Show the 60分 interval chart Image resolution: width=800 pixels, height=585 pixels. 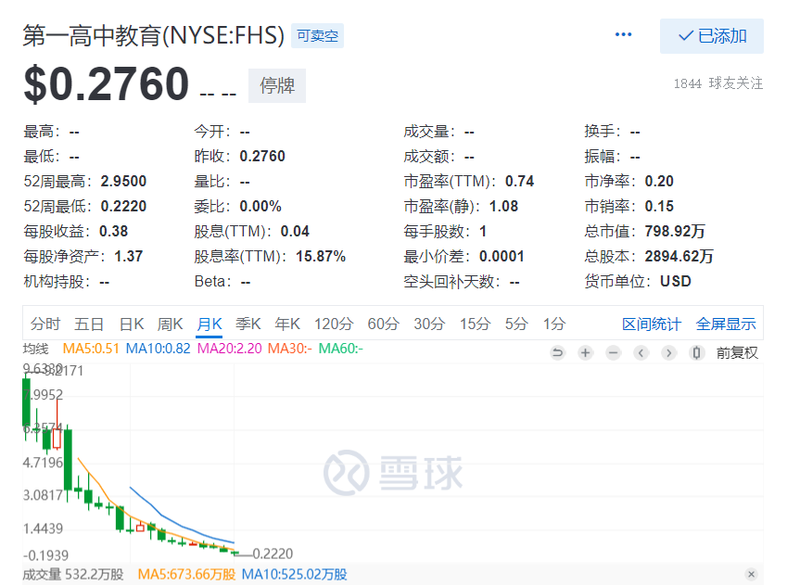(x=383, y=324)
